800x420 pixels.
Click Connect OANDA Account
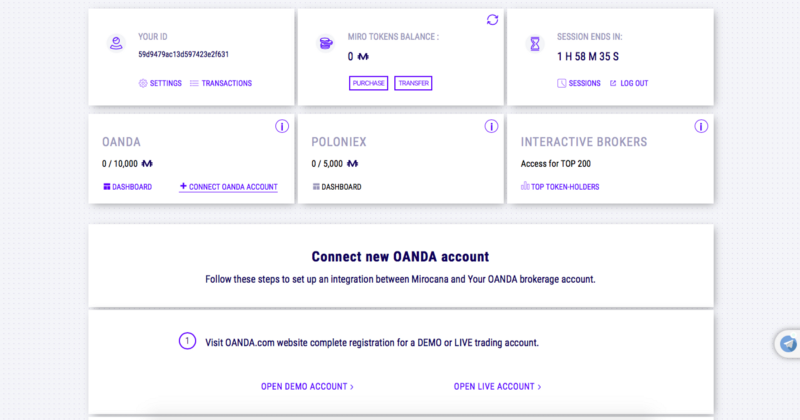click(x=229, y=187)
